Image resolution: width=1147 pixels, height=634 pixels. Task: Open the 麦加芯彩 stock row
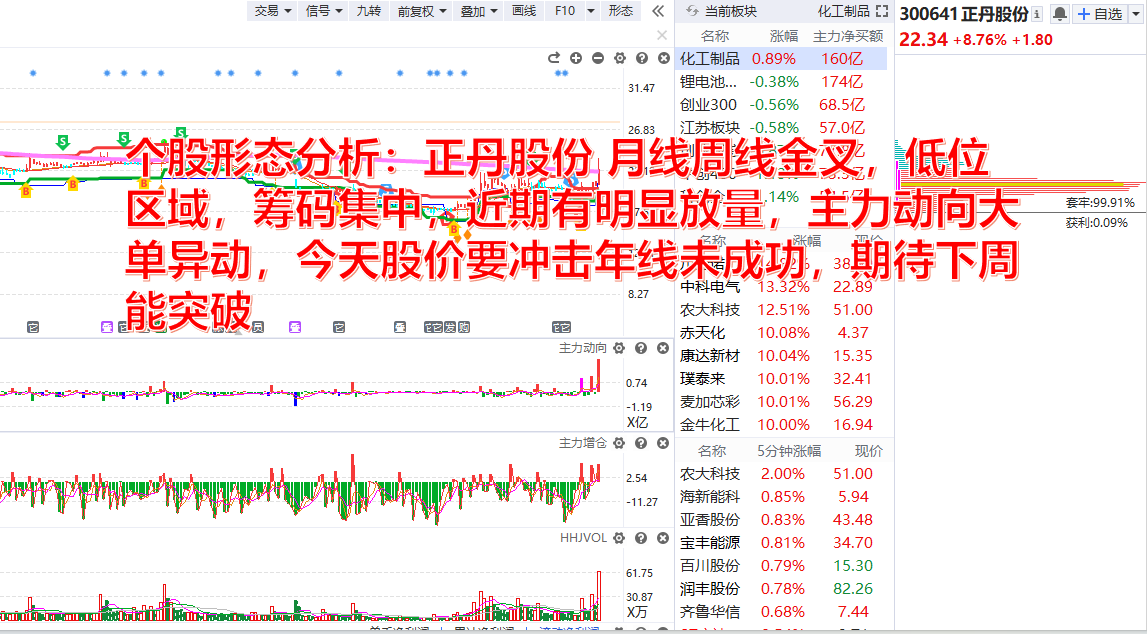[x=781, y=402]
